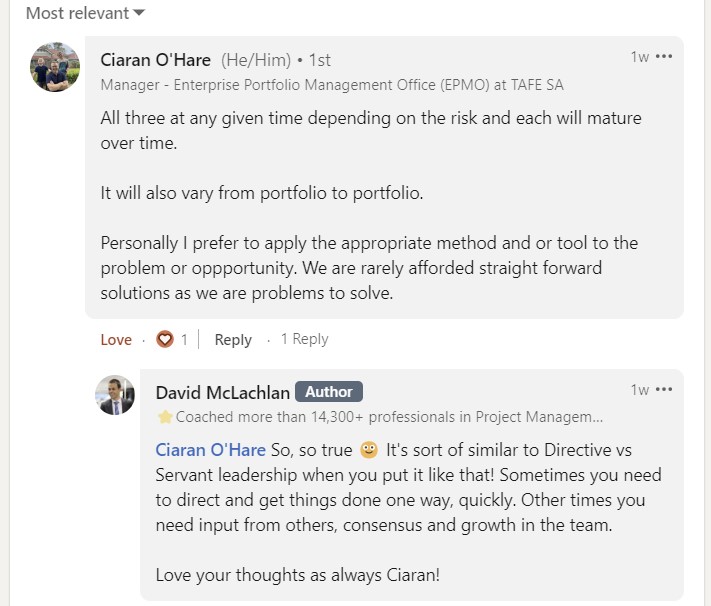Open more options on David's reply
711x606 pixels.
tap(664, 390)
